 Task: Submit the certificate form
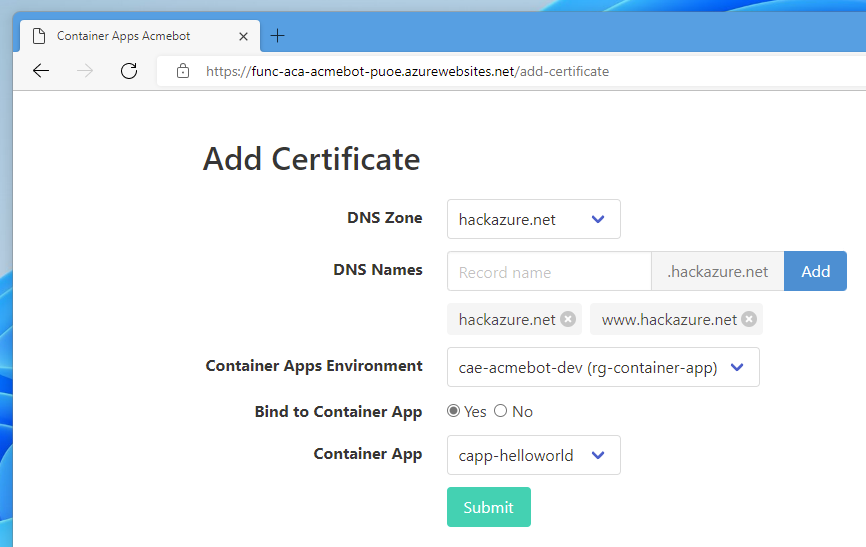(489, 507)
